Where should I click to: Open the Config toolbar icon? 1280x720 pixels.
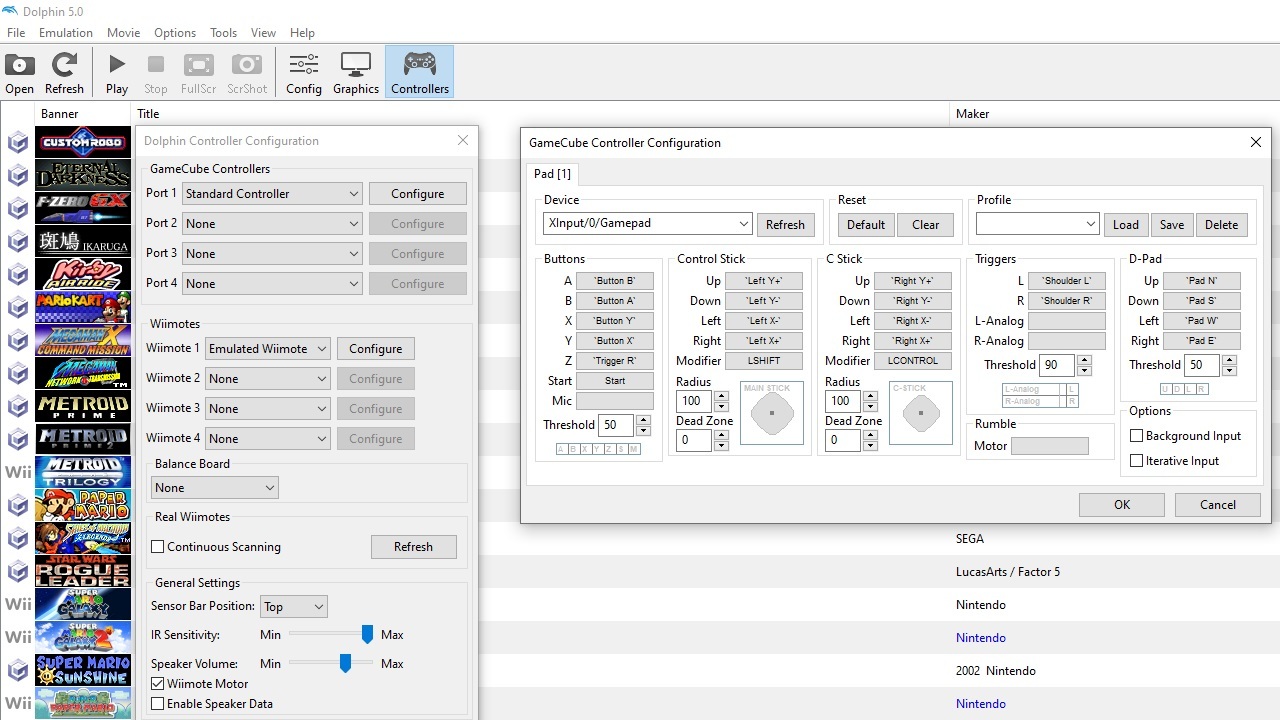[304, 74]
